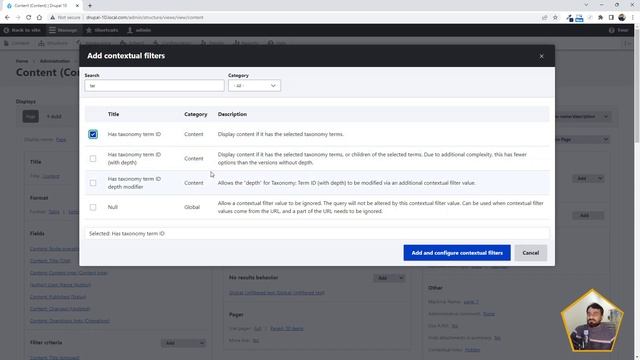Viewport: 640px width, 360px height.
Task: Open the Category dropdown in dialog
Action: (x=254, y=86)
